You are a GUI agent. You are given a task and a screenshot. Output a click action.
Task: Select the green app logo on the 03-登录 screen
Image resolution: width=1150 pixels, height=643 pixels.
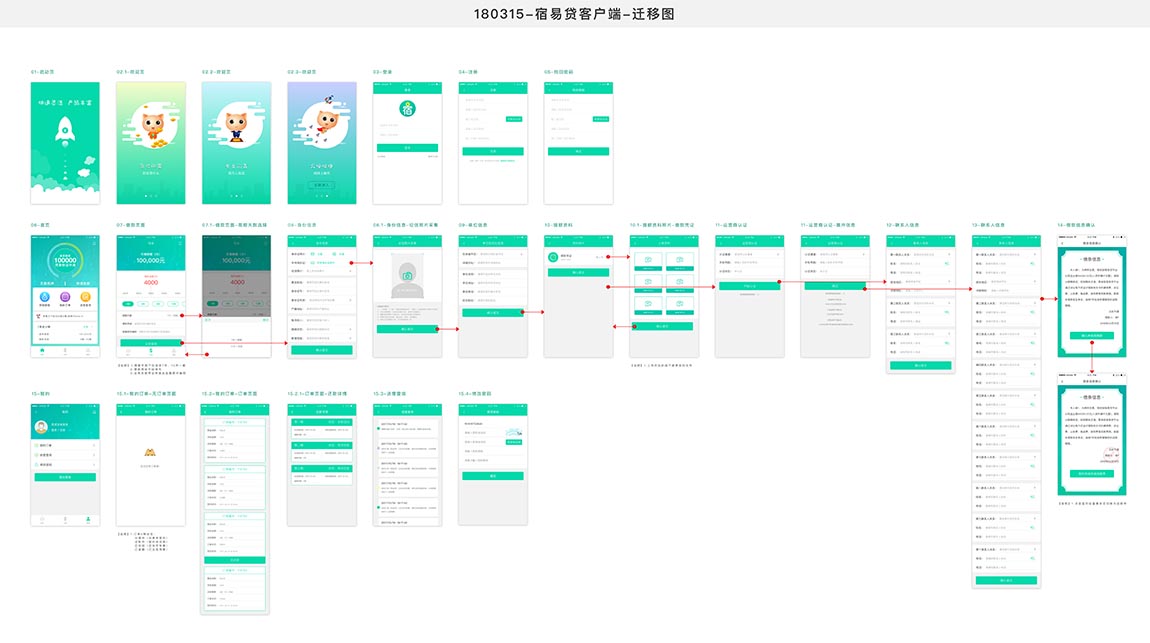pos(407,109)
